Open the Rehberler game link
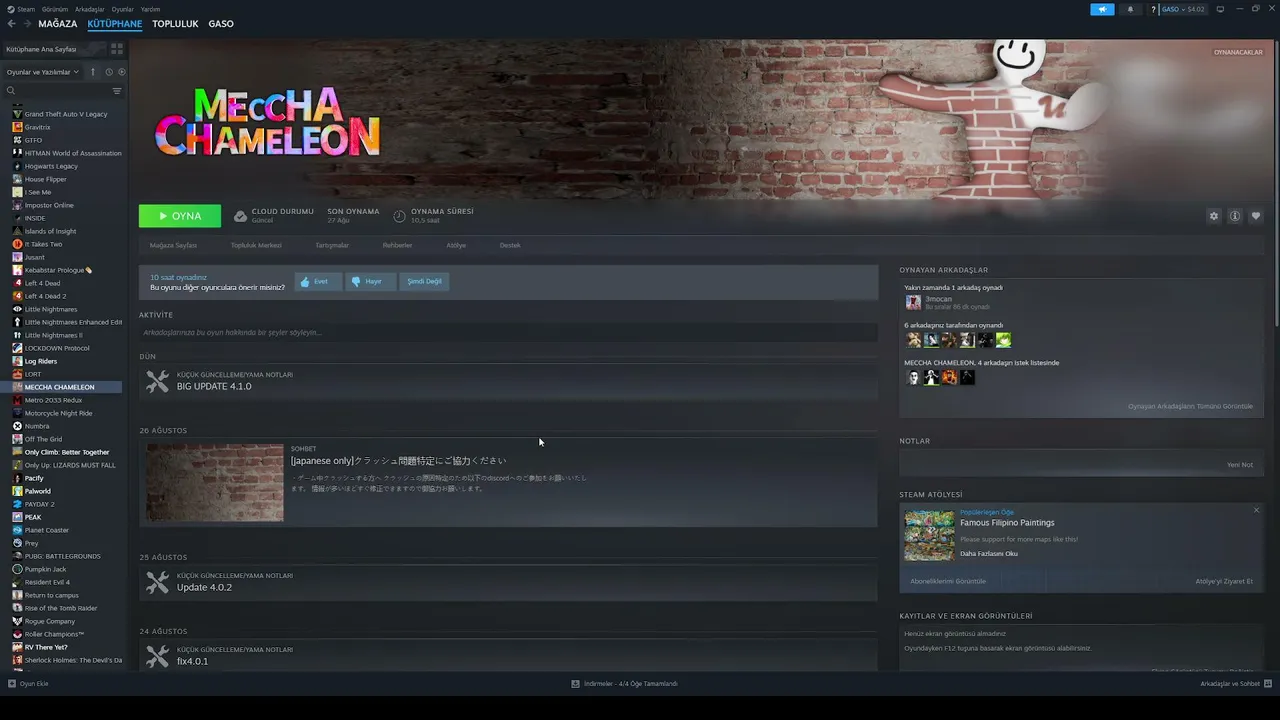This screenshot has height=720, width=1280. [397, 245]
